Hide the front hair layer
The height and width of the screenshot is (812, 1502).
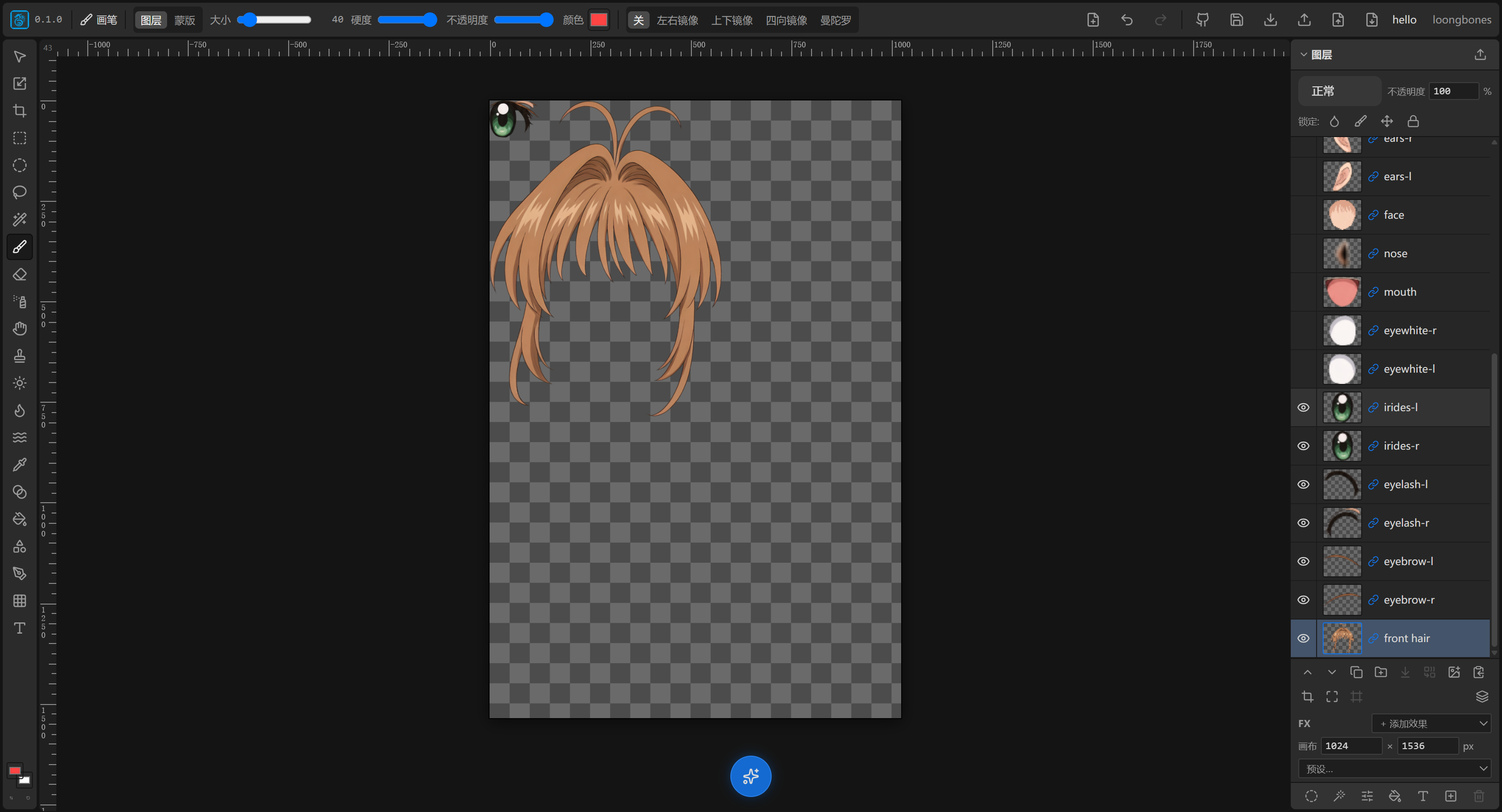(x=1303, y=638)
